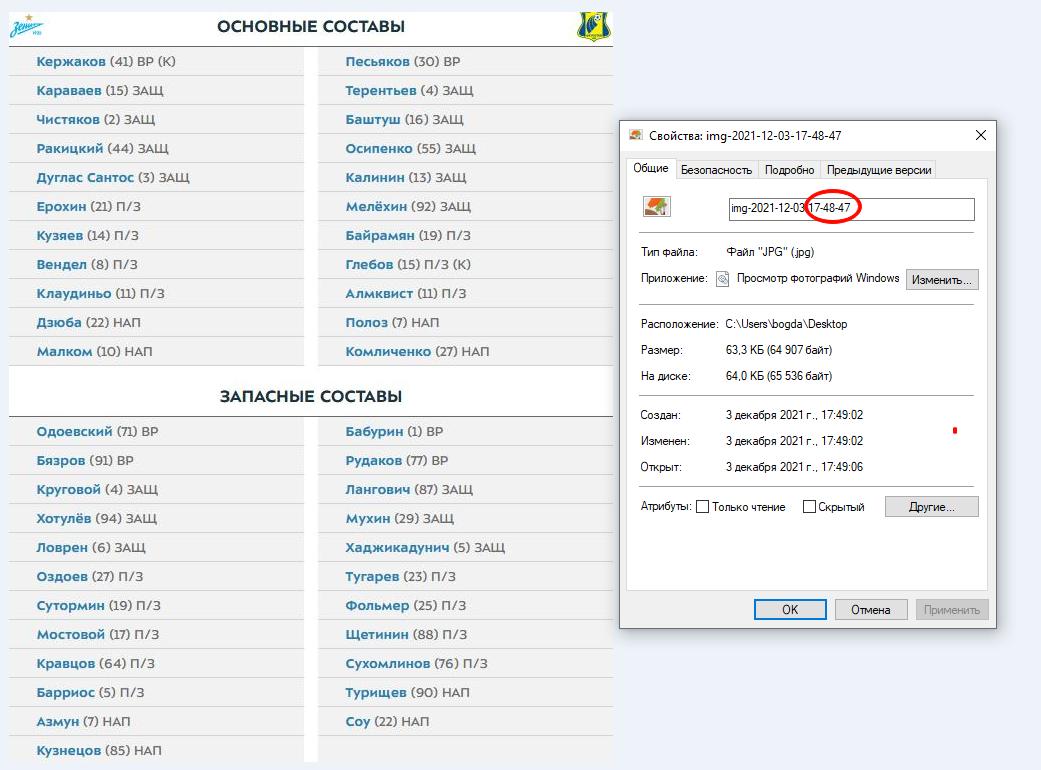1041x770 pixels.
Task: Open substitute link Тугарев
Action: coord(372,577)
